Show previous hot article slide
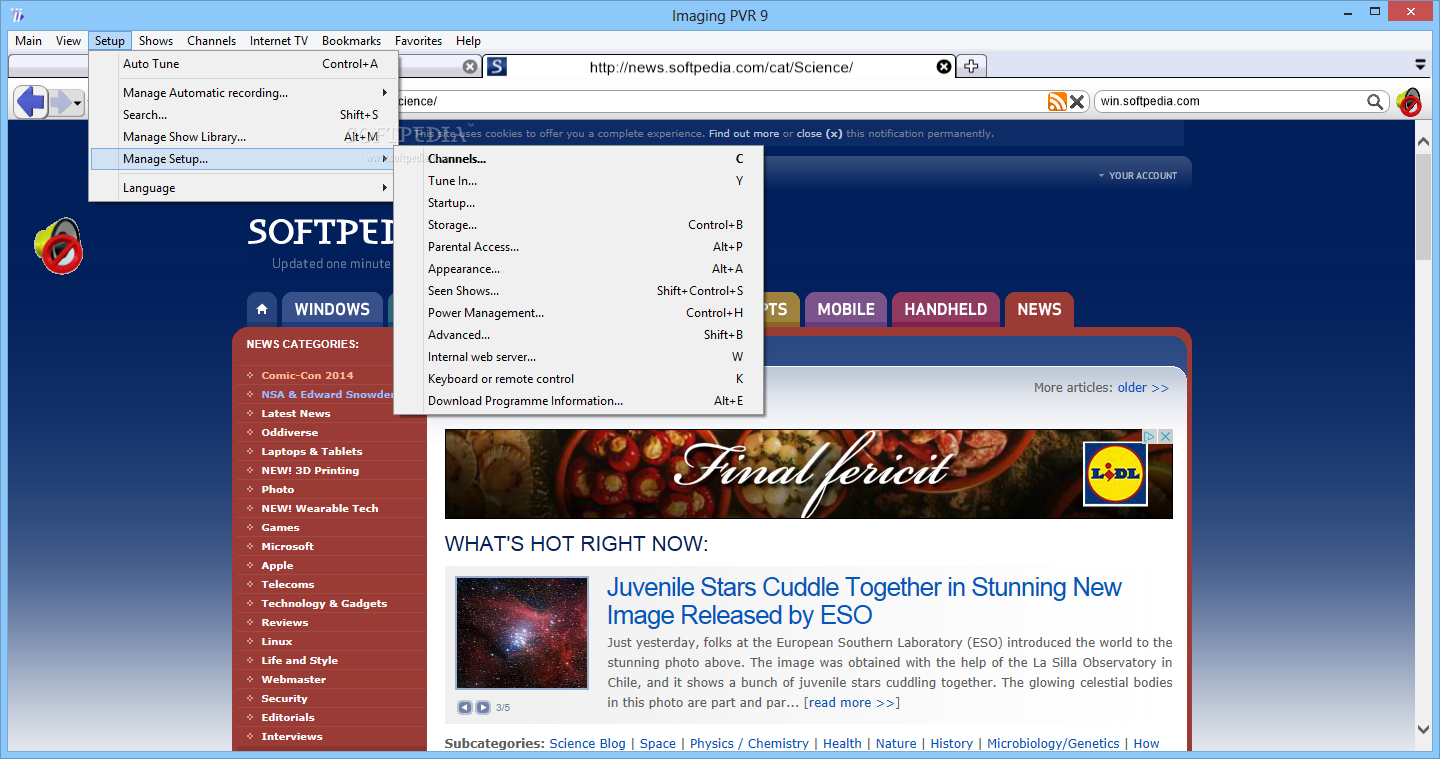 point(464,707)
